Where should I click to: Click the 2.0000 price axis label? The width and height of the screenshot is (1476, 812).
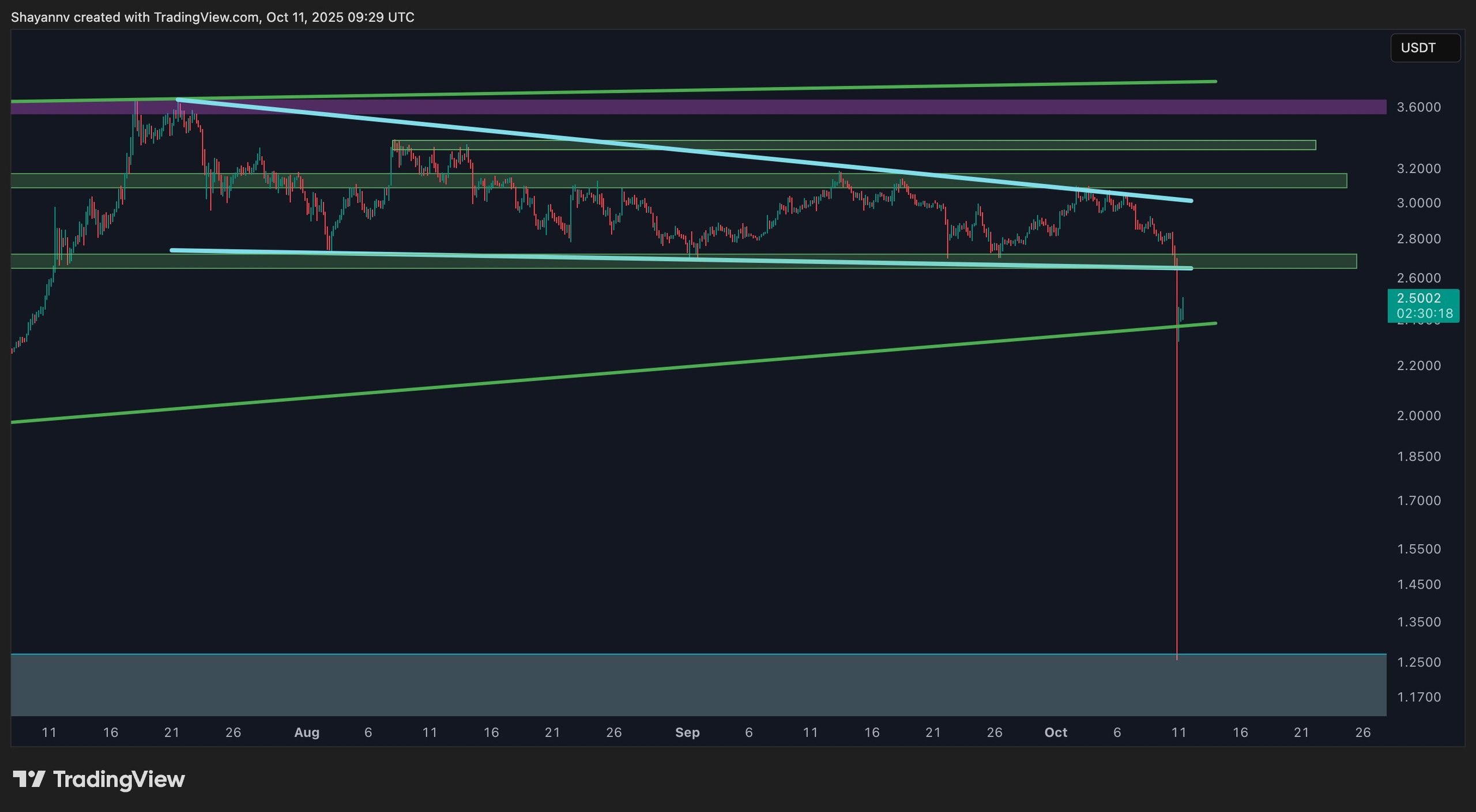click(1418, 416)
